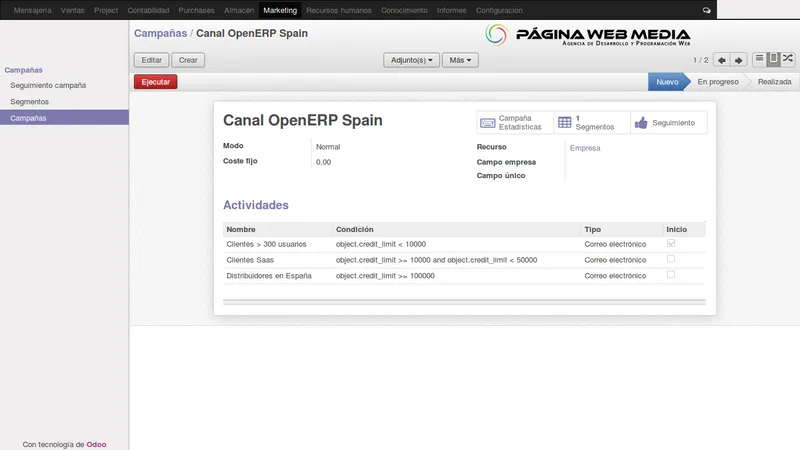The image size is (800, 450).
Task: Click the Normal mode value
Action: [x=328, y=147]
